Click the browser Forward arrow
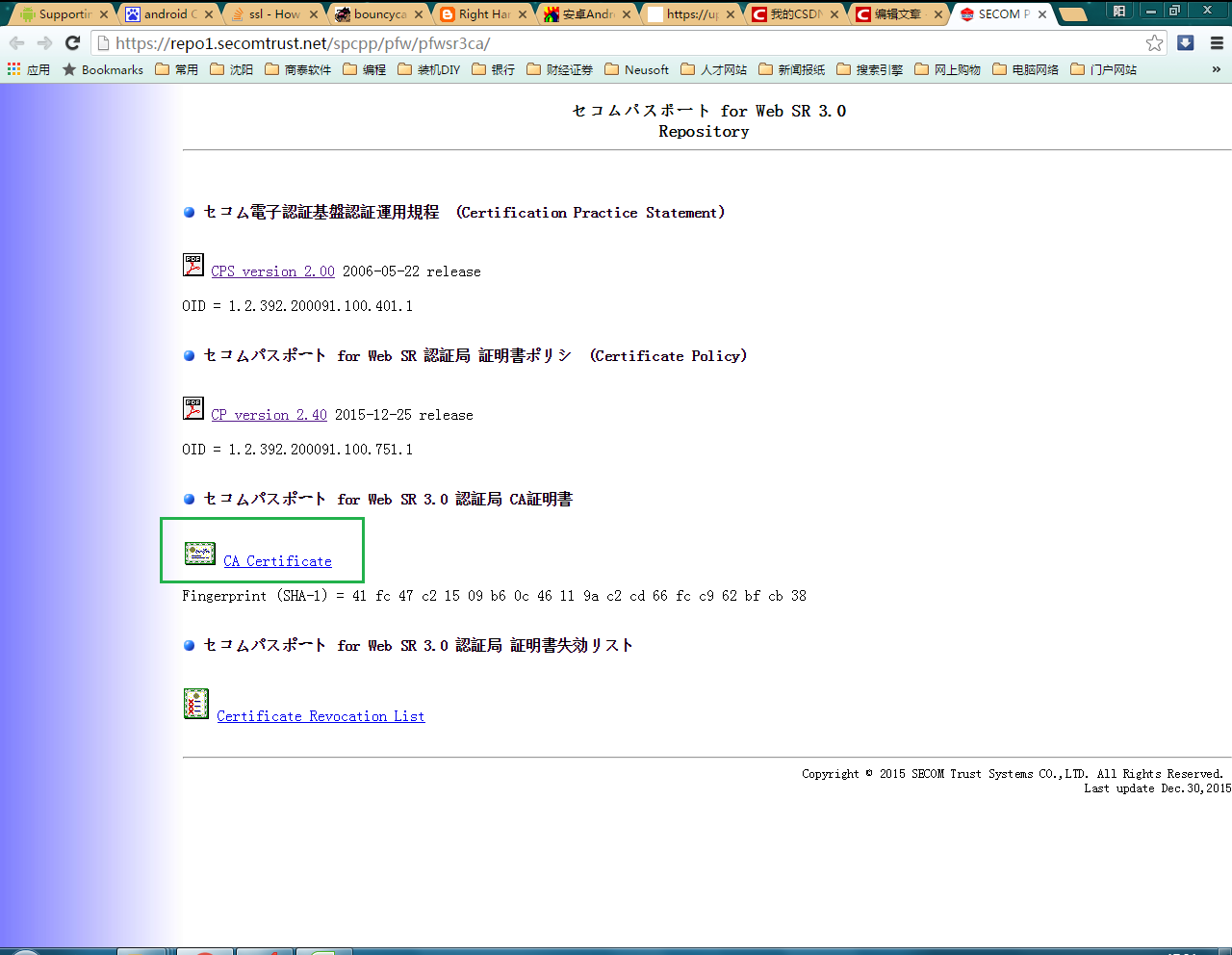This screenshot has width=1232, height=955. point(44,43)
